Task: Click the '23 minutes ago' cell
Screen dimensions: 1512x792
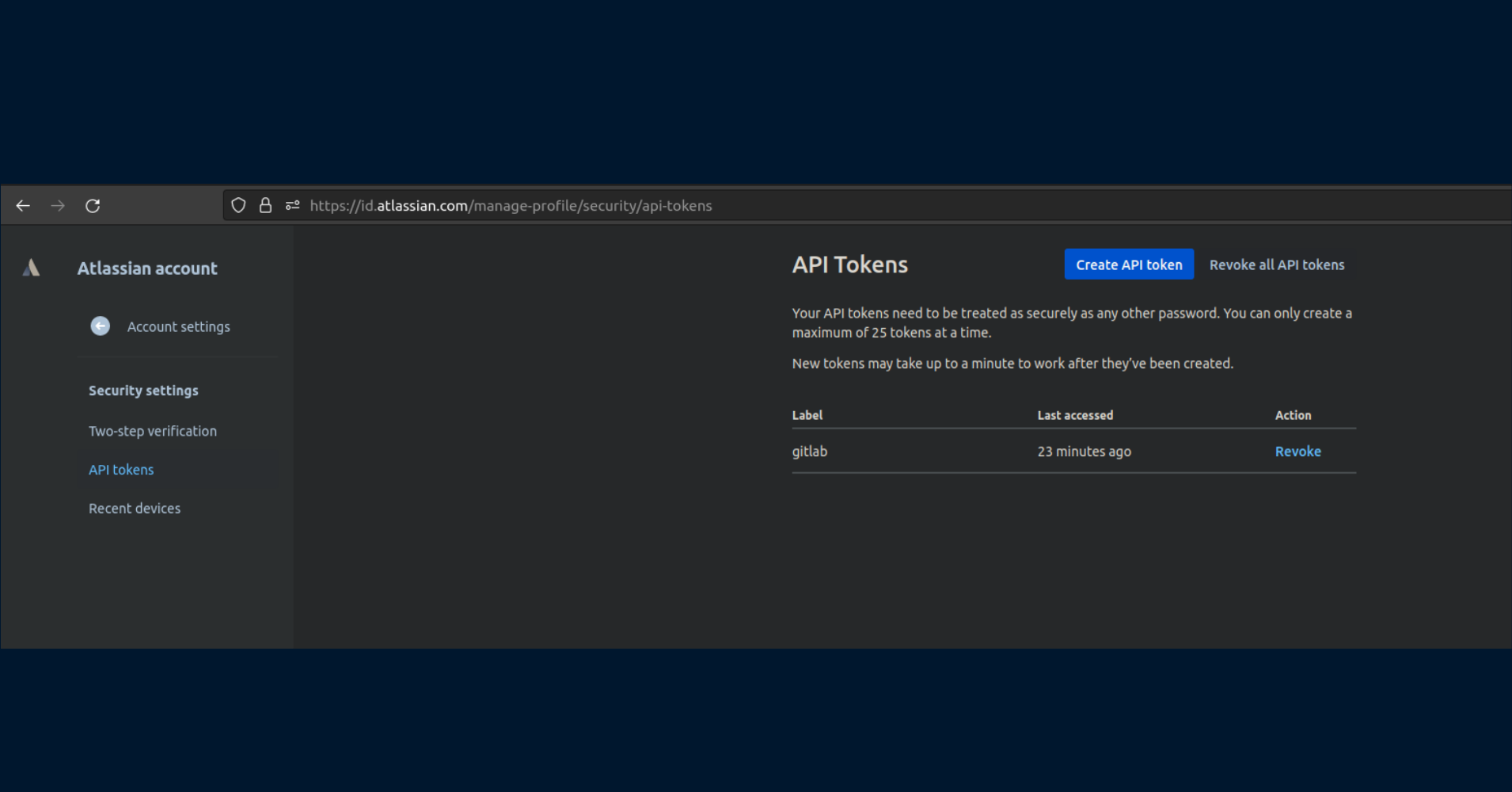Action: point(1084,451)
